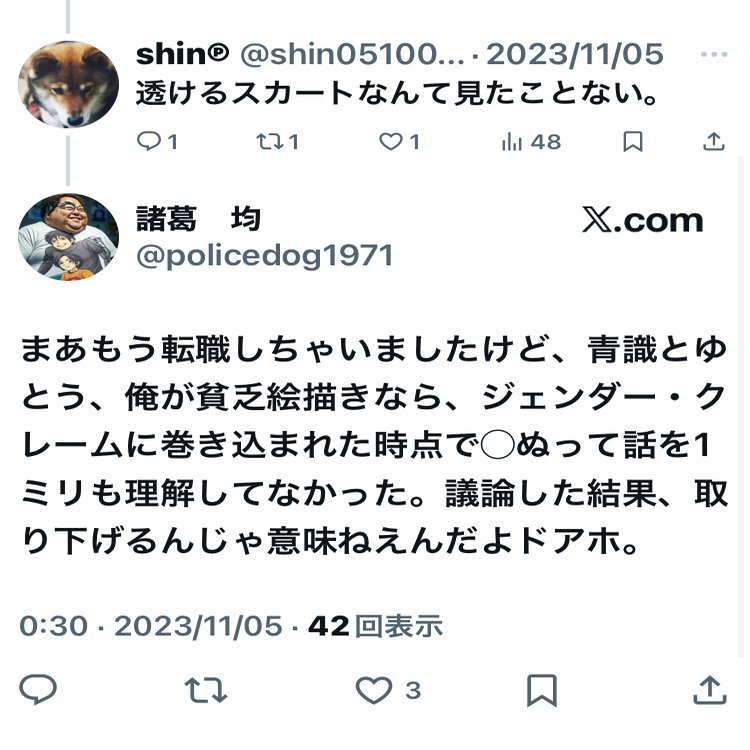Open shin's Shiba dog avatar
Viewport: 750px width, 750px height.
click(x=68, y=85)
